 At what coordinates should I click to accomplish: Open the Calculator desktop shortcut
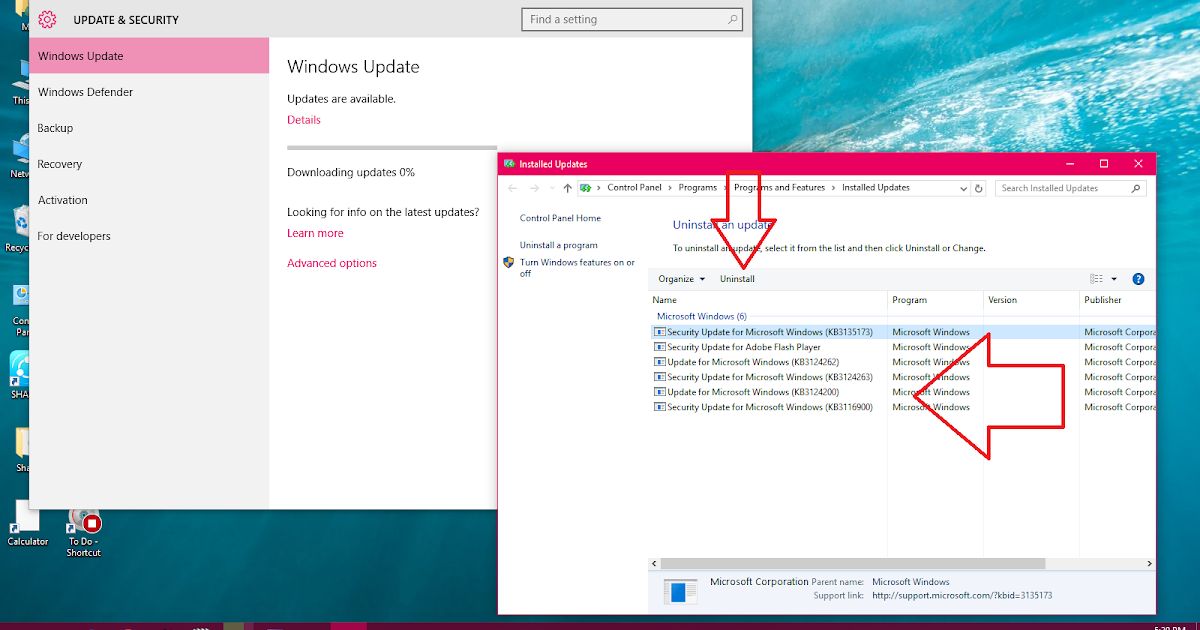(x=27, y=524)
